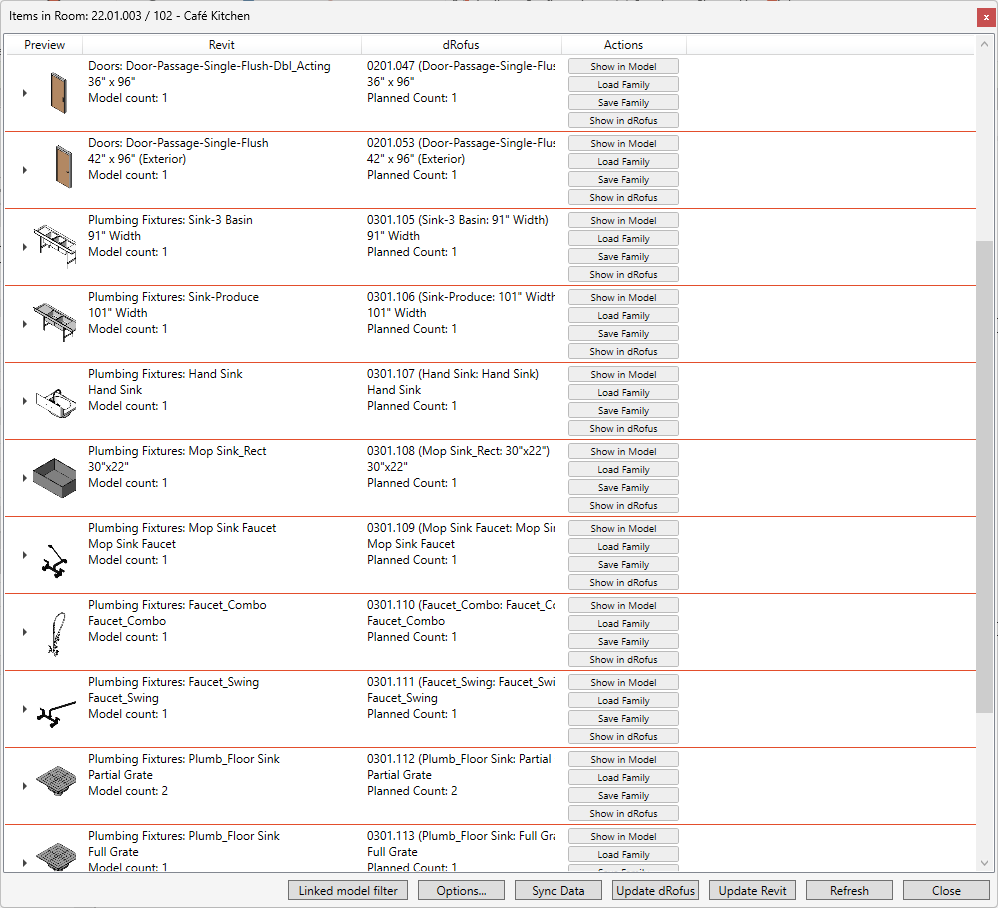Expand the Dbl_Acting door row
This screenshot has height=908, width=998.
pyautogui.click(x=25, y=93)
